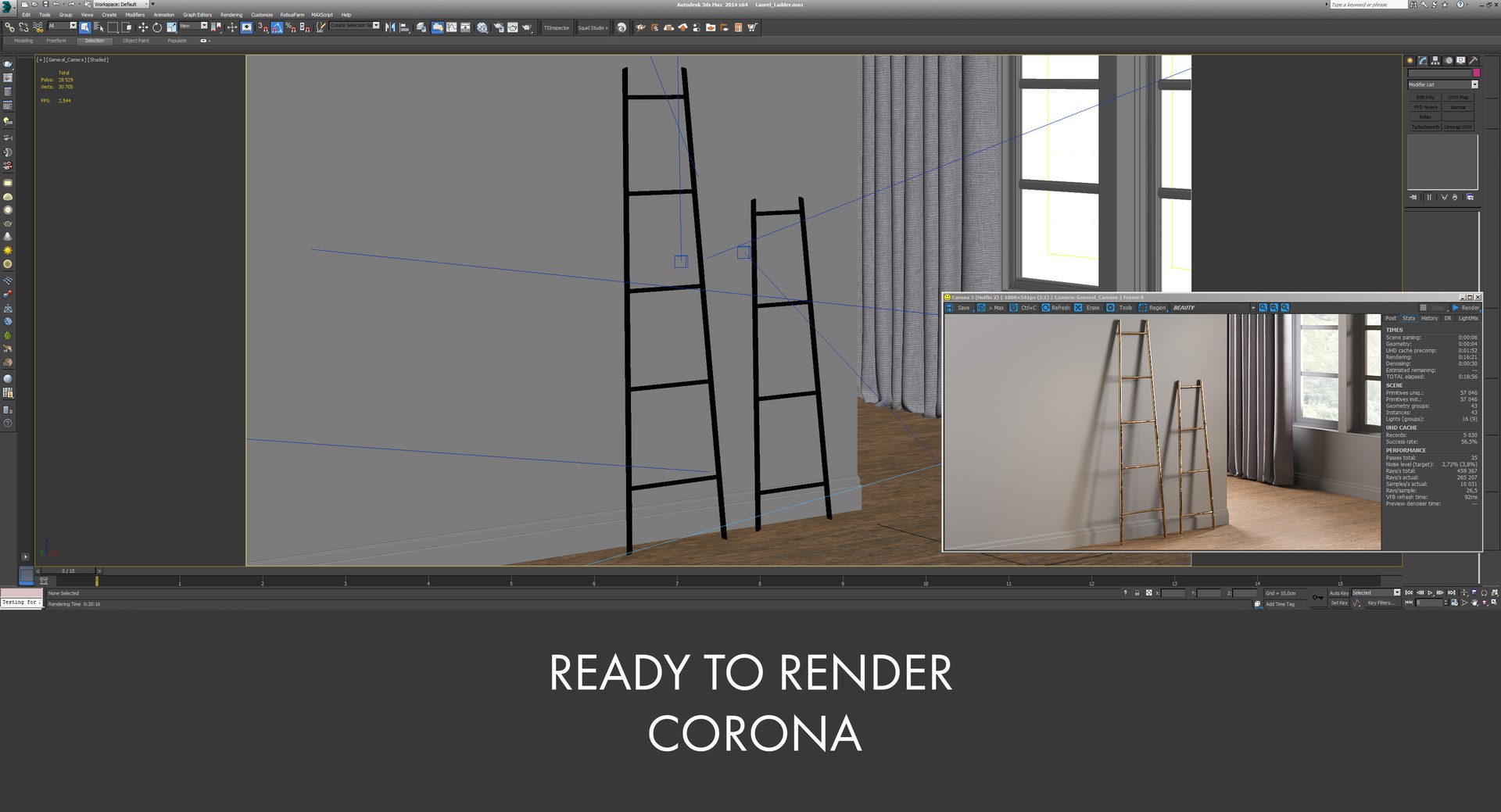This screenshot has height=812, width=1501.
Task: Activate the Select Object tool
Action: [x=85, y=27]
